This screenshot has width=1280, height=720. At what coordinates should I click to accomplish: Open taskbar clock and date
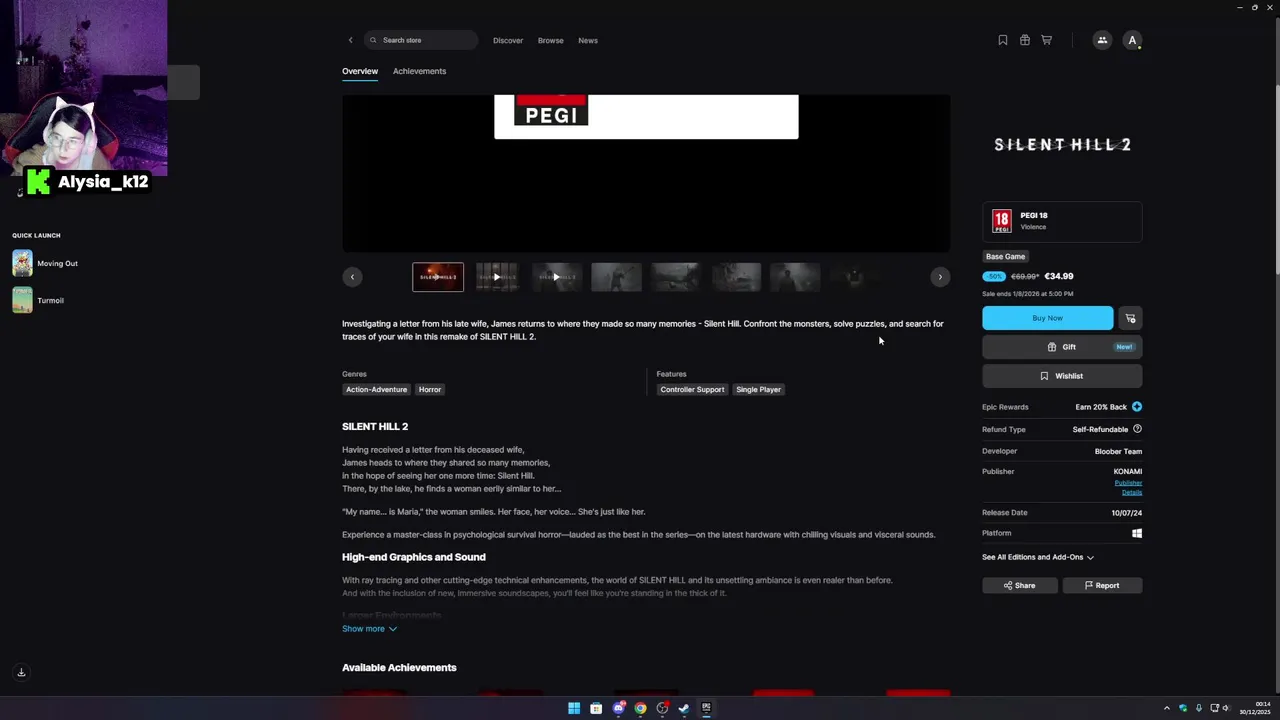[1255, 708]
